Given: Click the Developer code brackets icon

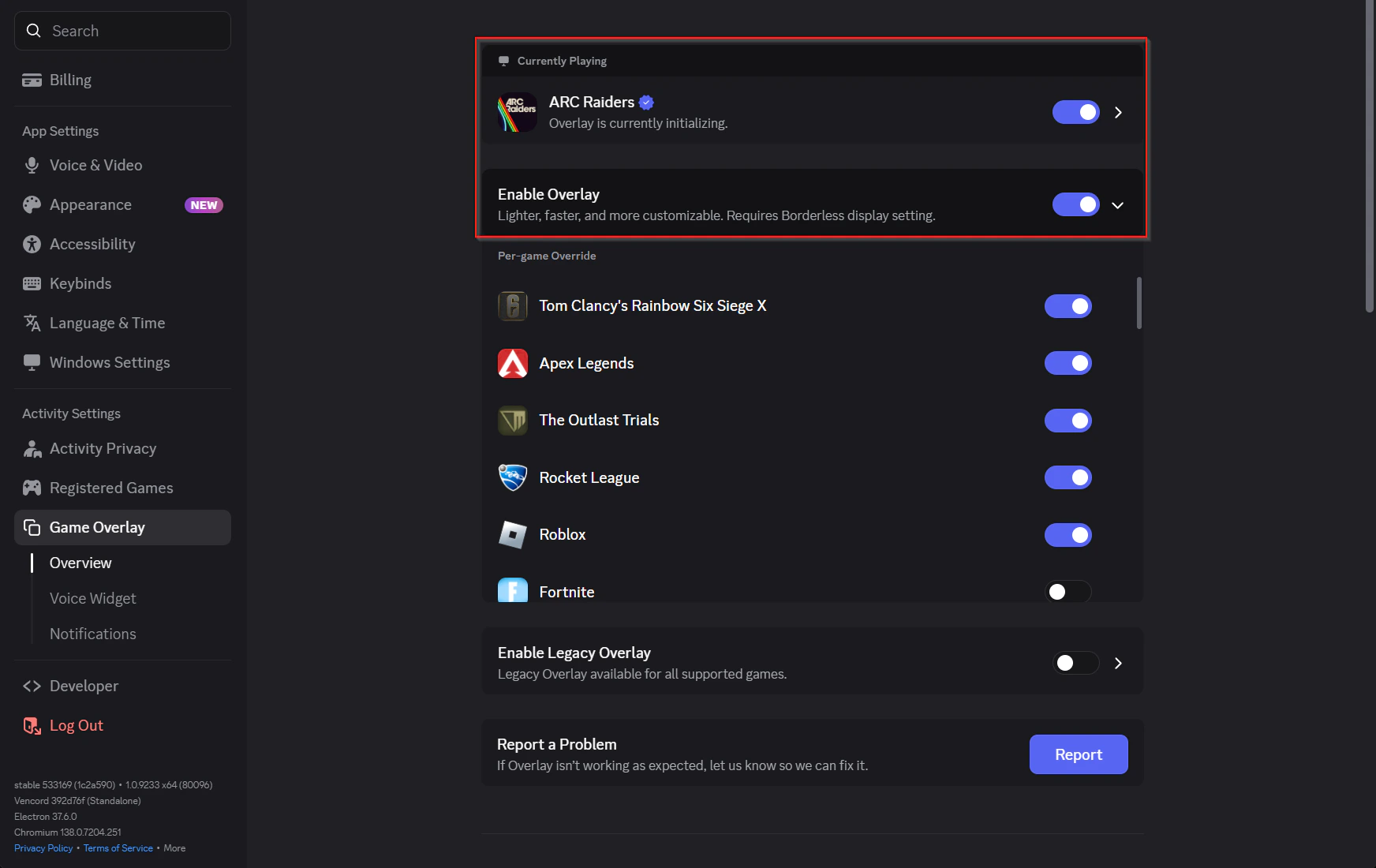Looking at the screenshot, I should pos(32,686).
